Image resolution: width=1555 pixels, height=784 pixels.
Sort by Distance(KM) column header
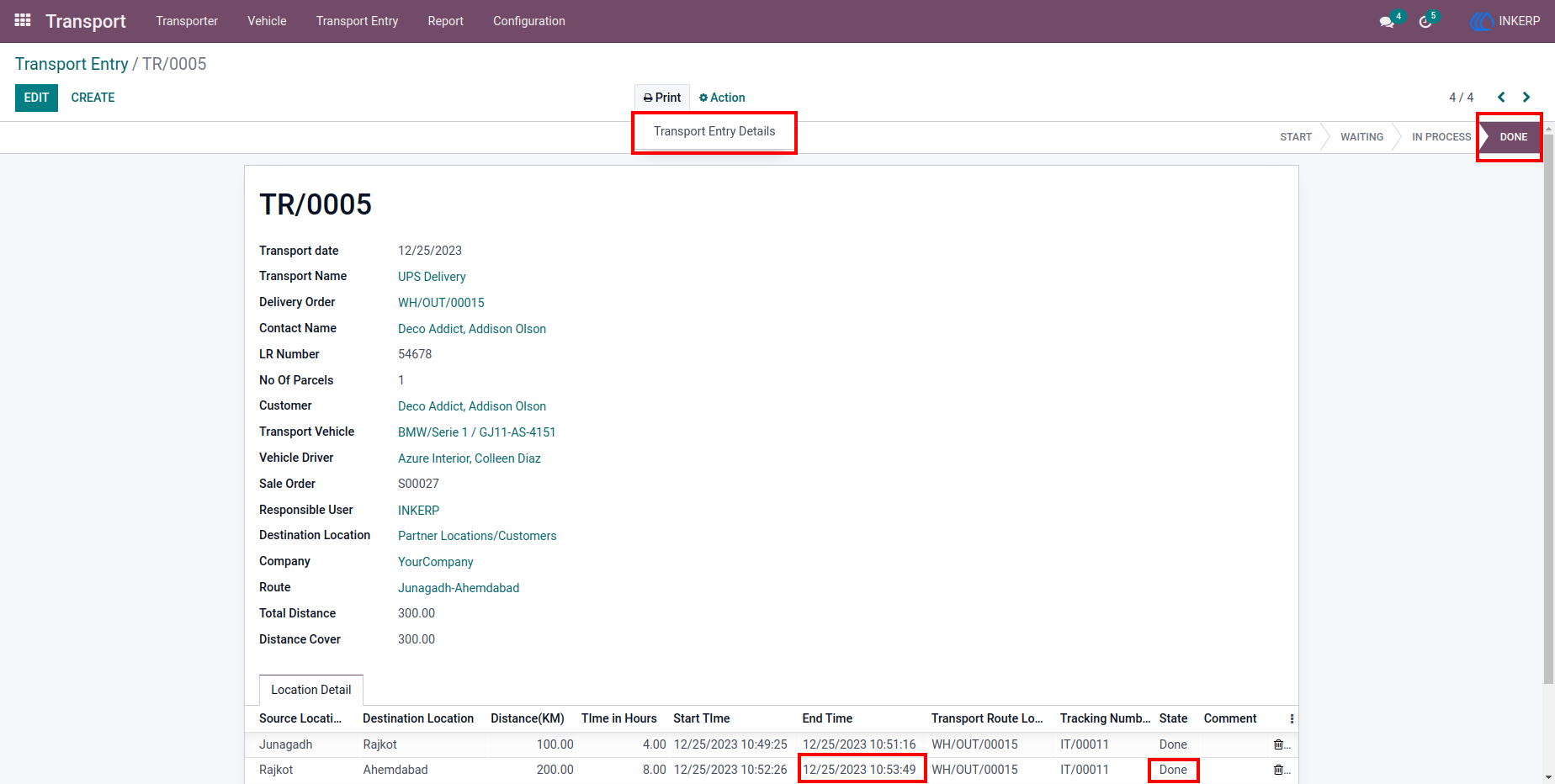pos(528,718)
